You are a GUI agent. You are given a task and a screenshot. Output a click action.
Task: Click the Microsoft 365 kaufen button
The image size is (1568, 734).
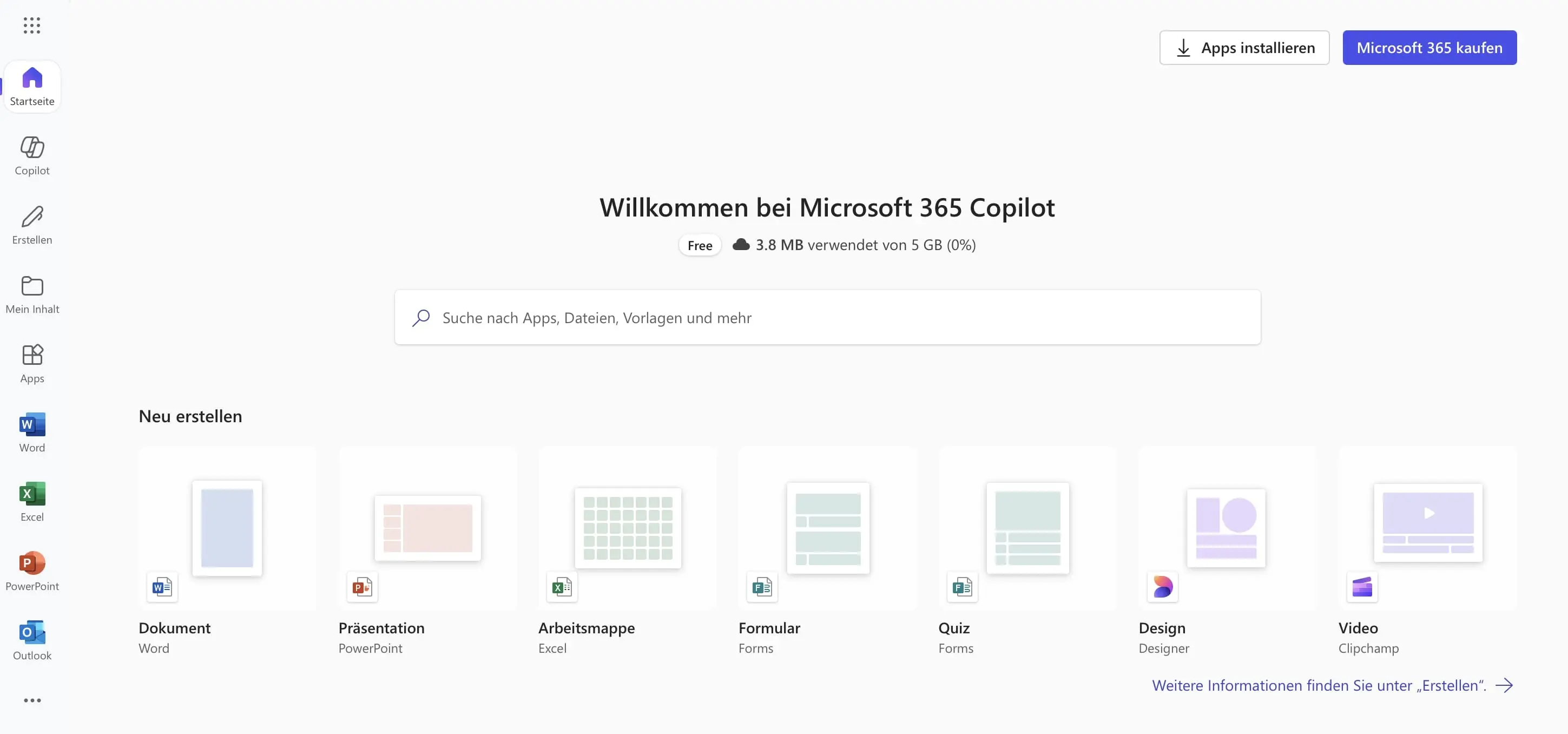[x=1429, y=48]
